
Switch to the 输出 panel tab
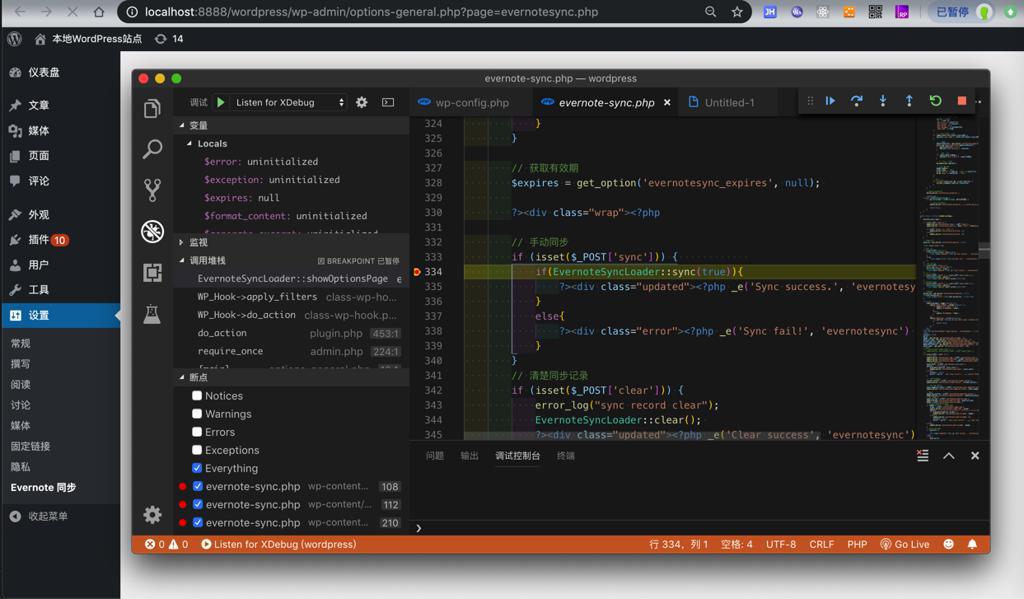(x=469, y=456)
